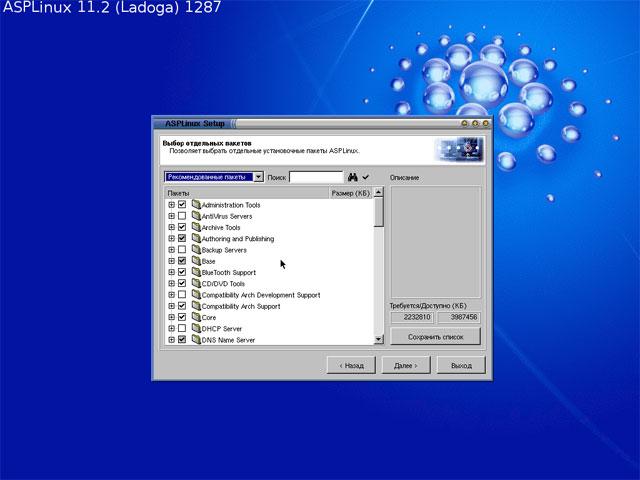Uncheck the Archive Tools checkbox
Image resolution: width=640 pixels, height=480 pixels.
(x=182, y=227)
